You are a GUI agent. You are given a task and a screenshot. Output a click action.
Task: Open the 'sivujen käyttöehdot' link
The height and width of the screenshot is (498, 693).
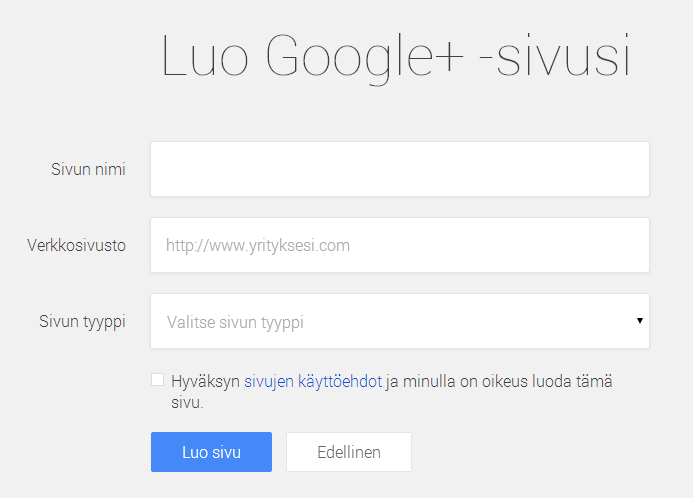click(312, 381)
